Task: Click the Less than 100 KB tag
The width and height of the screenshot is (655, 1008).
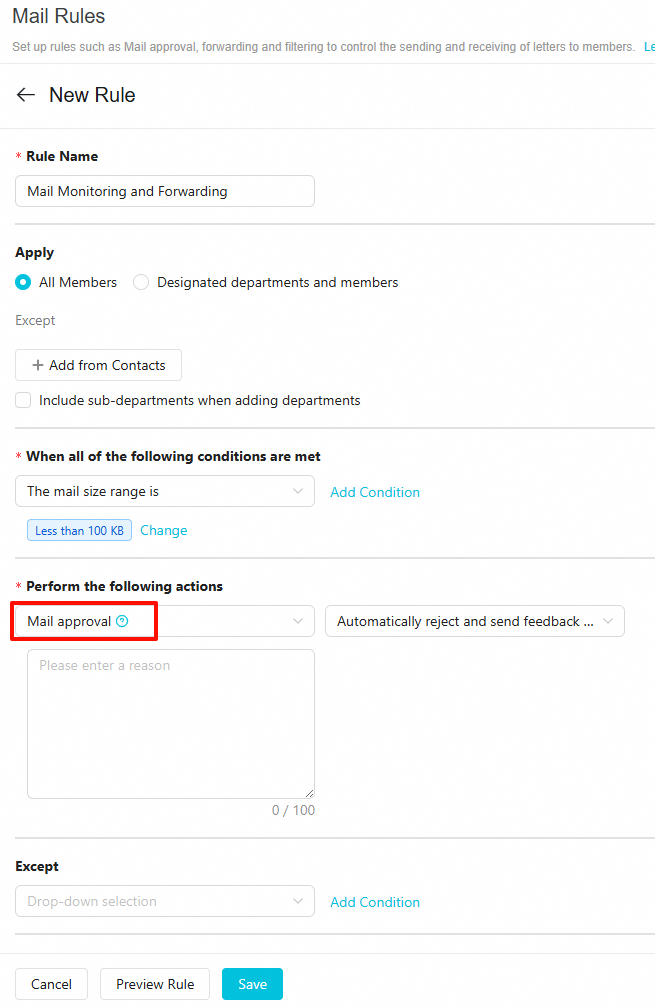Action: pyautogui.click(x=79, y=530)
